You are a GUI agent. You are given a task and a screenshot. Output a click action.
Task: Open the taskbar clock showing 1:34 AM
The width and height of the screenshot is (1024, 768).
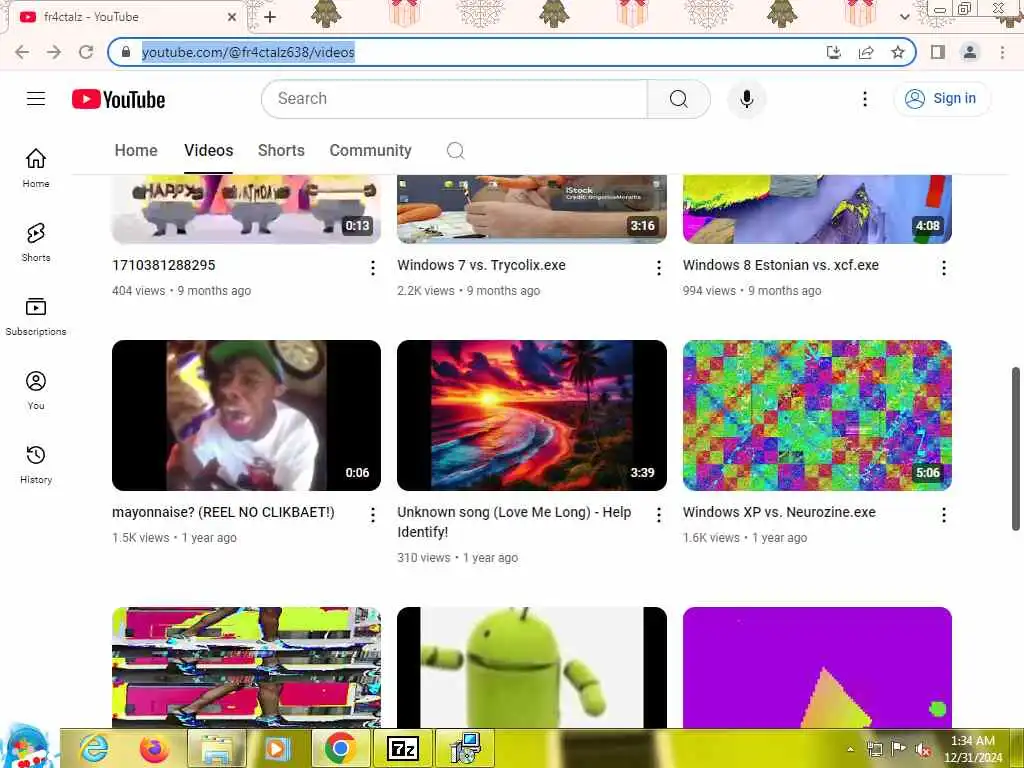[x=972, y=749]
